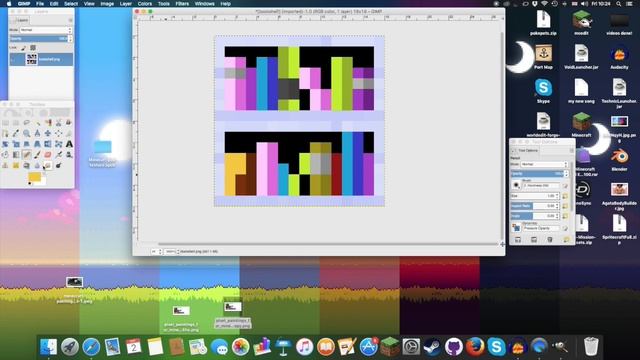Edit the selected brush

click(x=564, y=186)
